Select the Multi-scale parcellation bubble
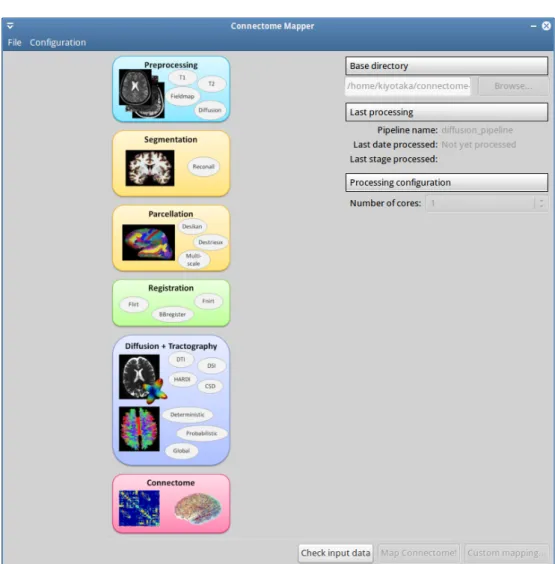 [x=194, y=260]
